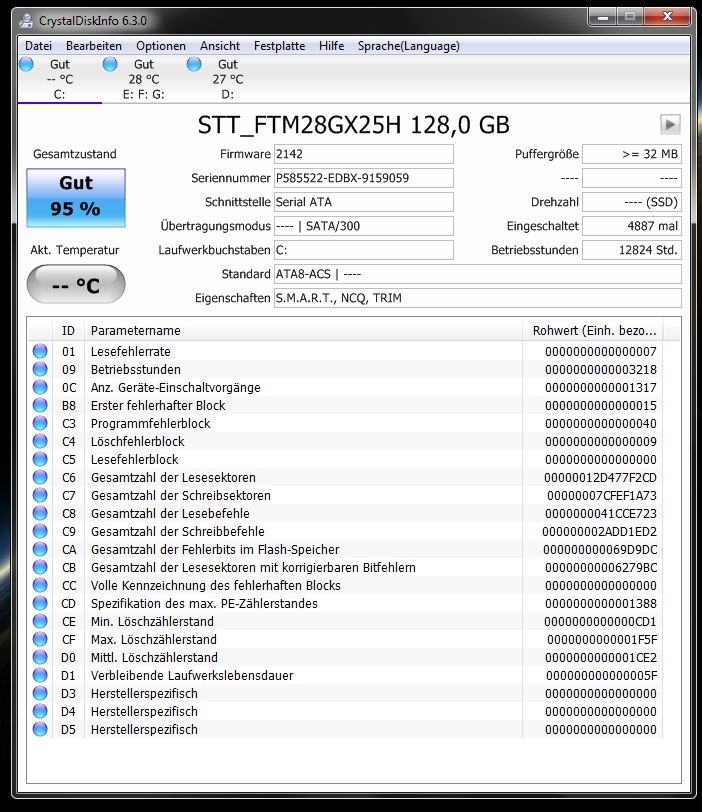Click the CrystalDiskInfo title bar icon
Image resolution: width=702 pixels, height=812 pixels.
point(26,21)
